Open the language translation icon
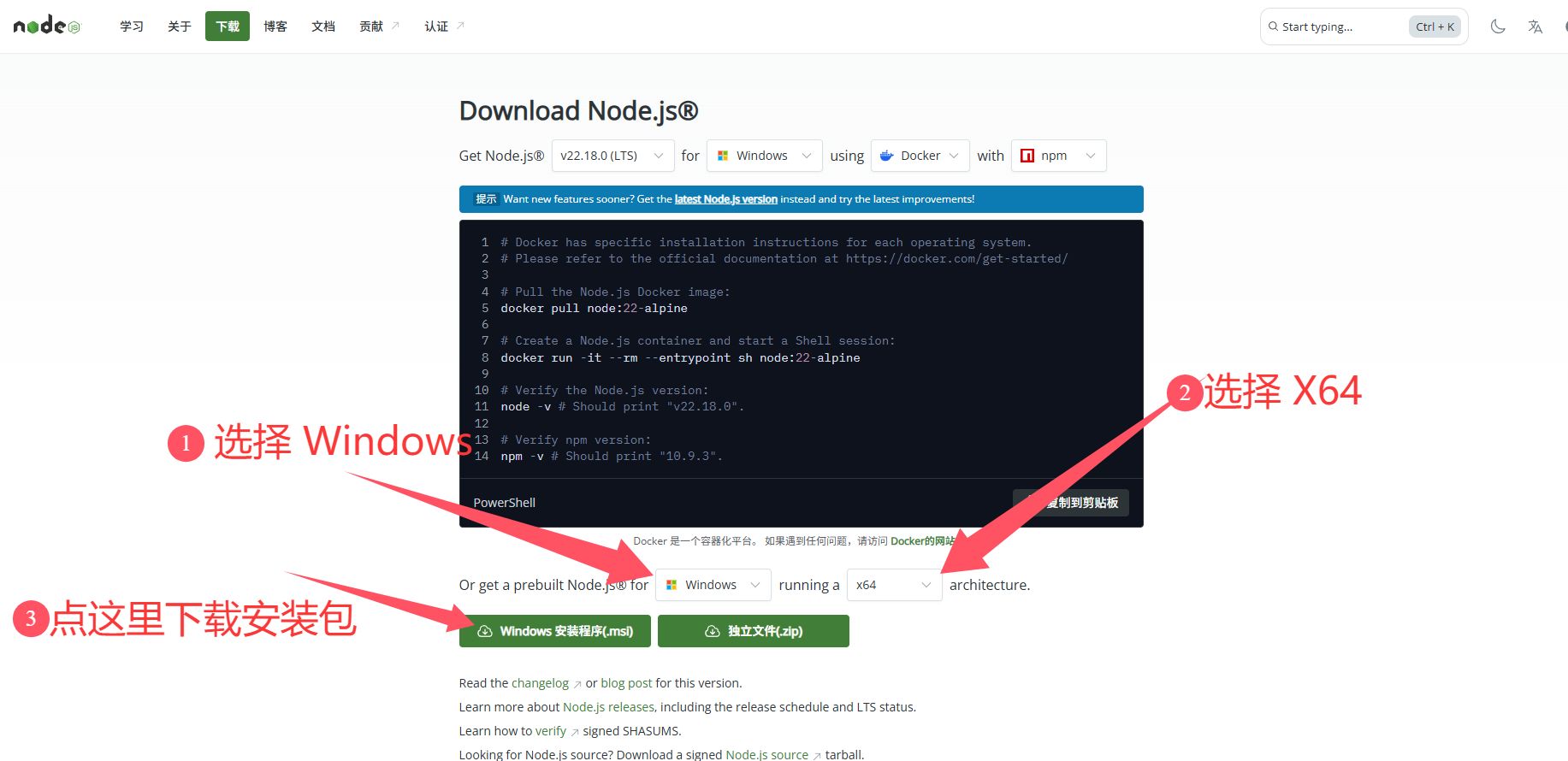1568x761 pixels. point(1535,27)
